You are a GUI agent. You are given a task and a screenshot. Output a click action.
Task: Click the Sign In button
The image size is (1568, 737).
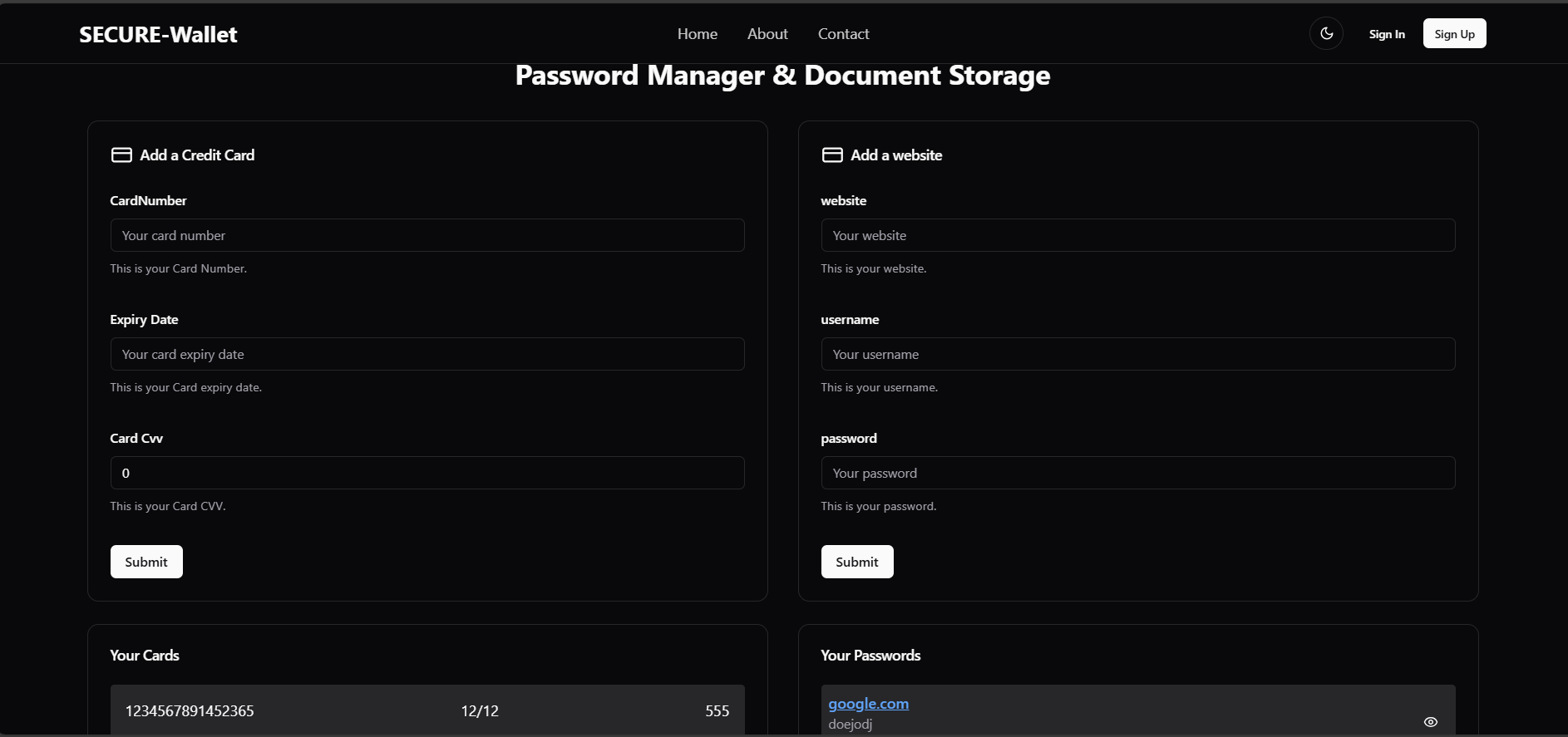(x=1386, y=34)
